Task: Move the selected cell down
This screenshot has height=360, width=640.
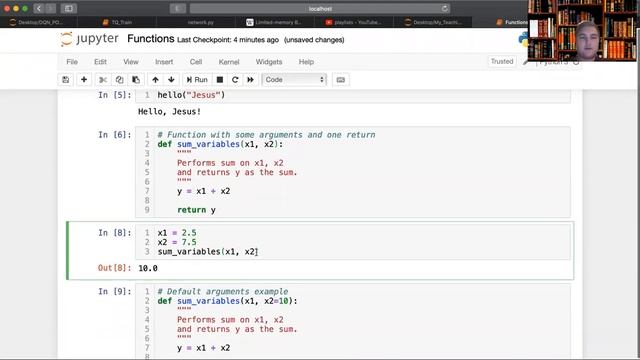Action: point(171,80)
